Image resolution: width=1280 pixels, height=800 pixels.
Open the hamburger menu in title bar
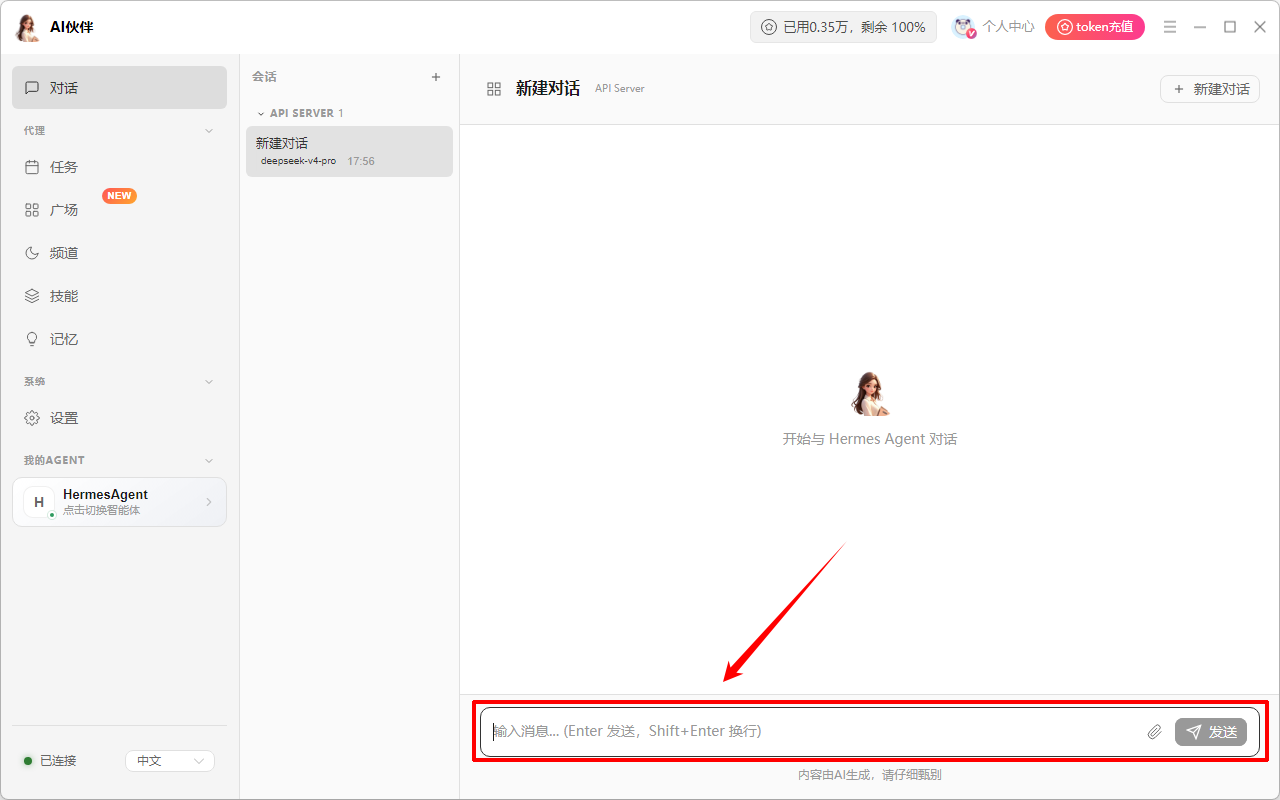pos(1170,27)
